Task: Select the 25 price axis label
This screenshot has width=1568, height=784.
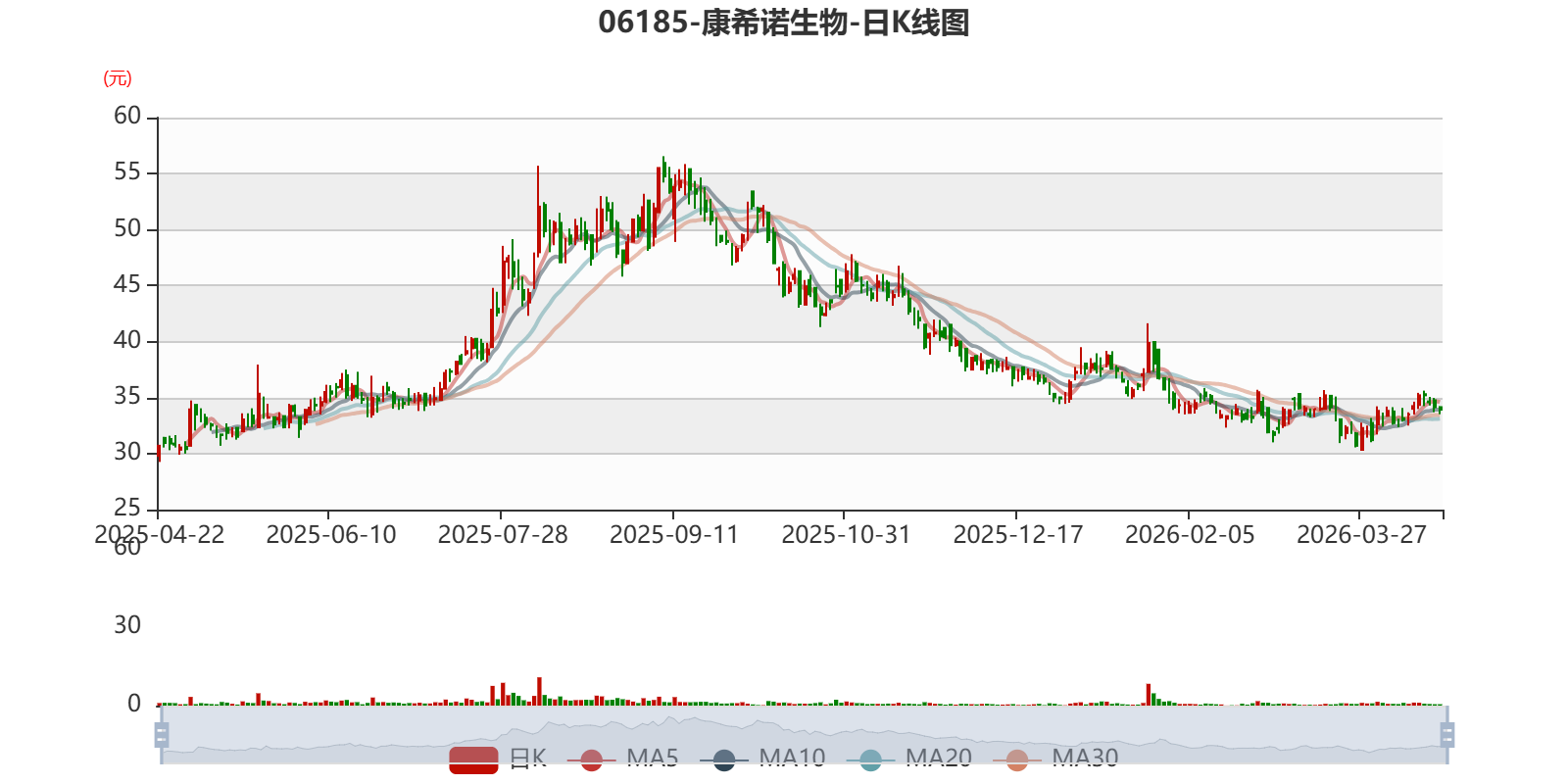Action: pyautogui.click(x=127, y=508)
